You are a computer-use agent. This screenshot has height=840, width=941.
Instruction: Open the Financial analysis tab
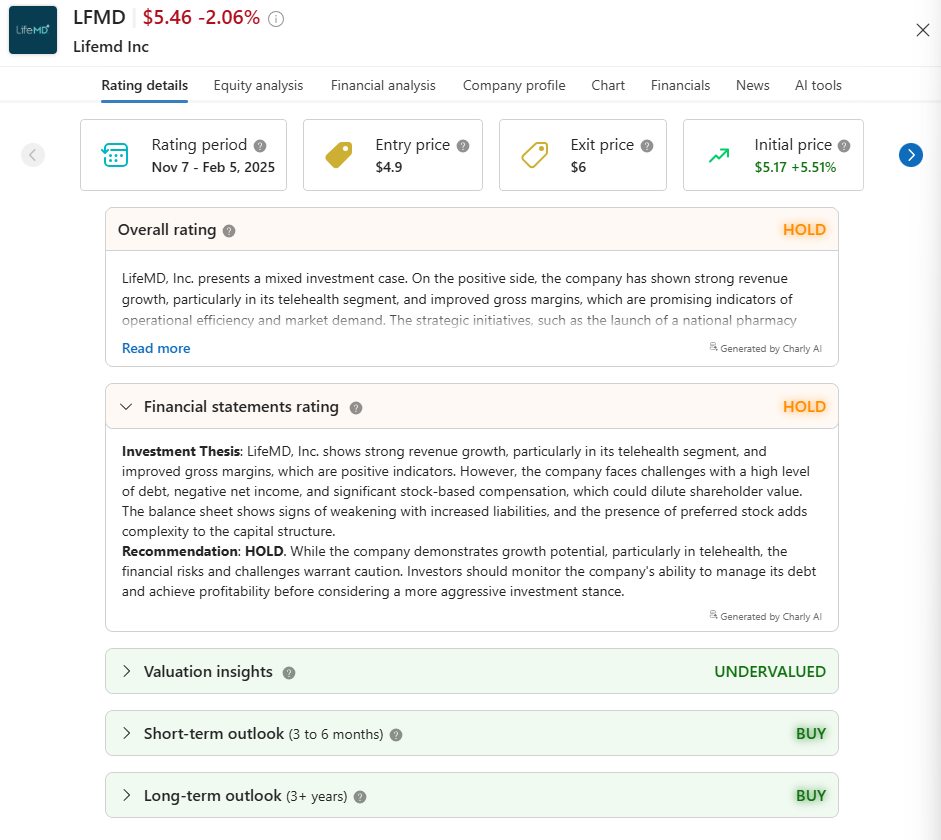click(383, 85)
